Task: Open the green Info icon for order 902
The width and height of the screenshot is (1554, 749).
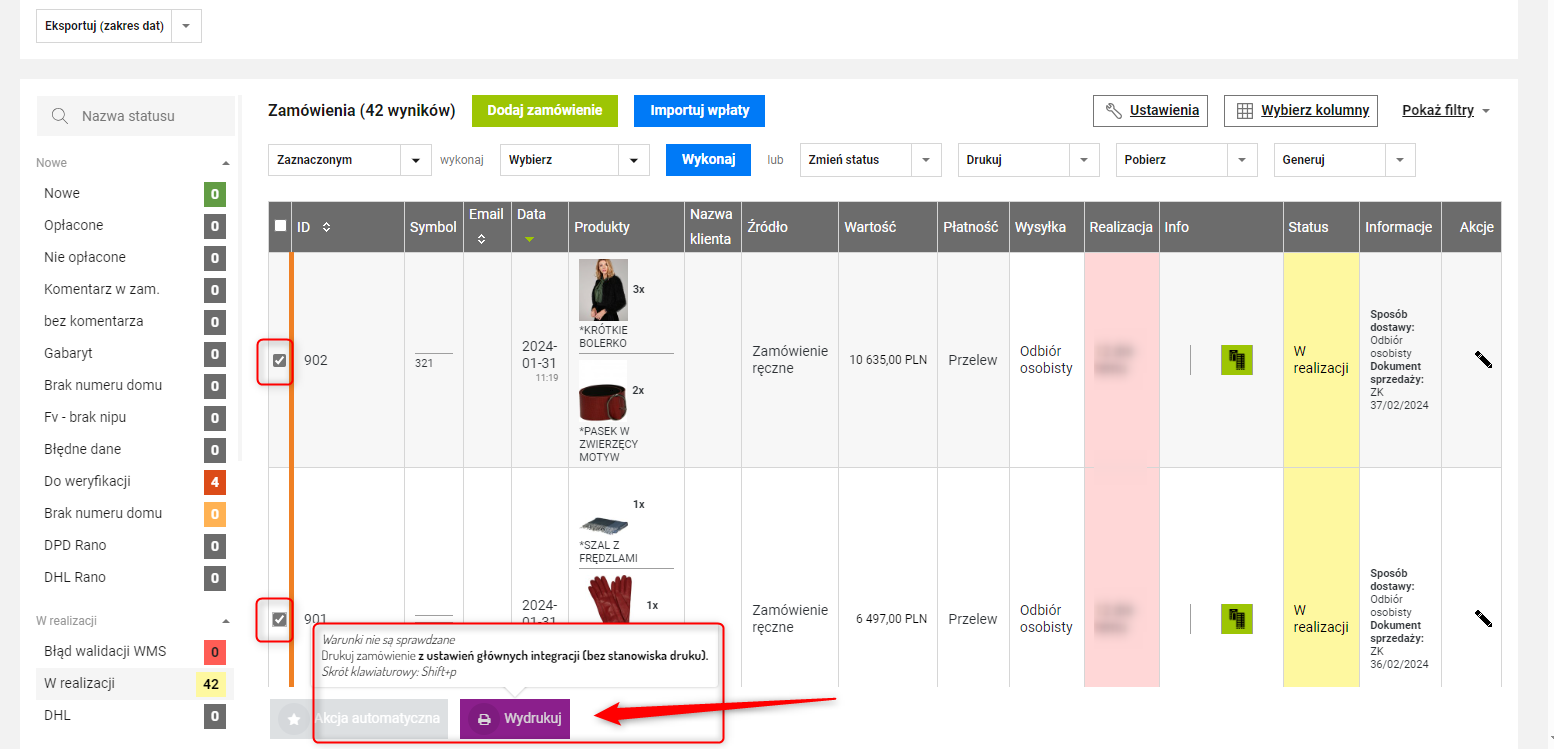Action: pos(1237,360)
